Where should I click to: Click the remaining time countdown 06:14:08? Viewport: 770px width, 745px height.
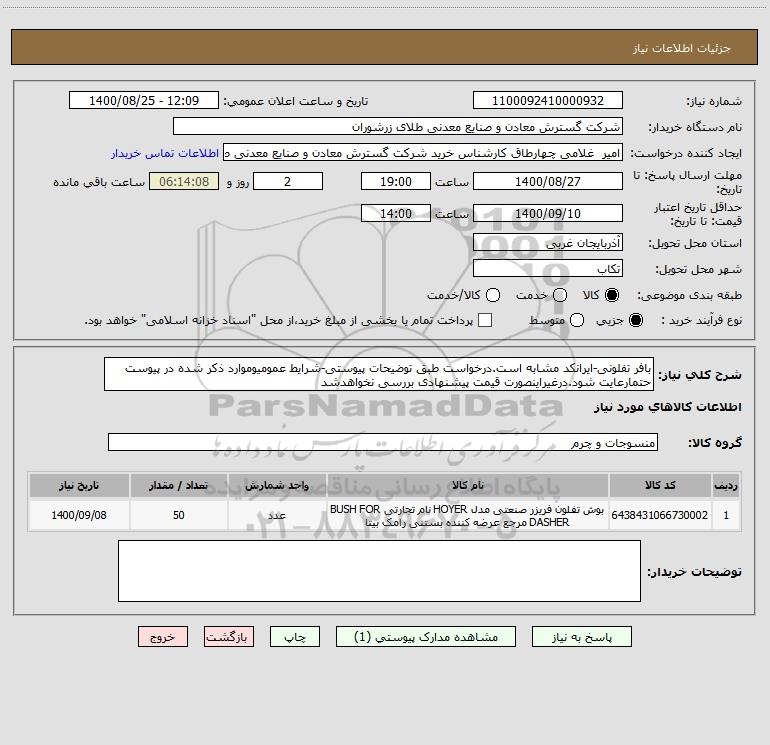184,181
